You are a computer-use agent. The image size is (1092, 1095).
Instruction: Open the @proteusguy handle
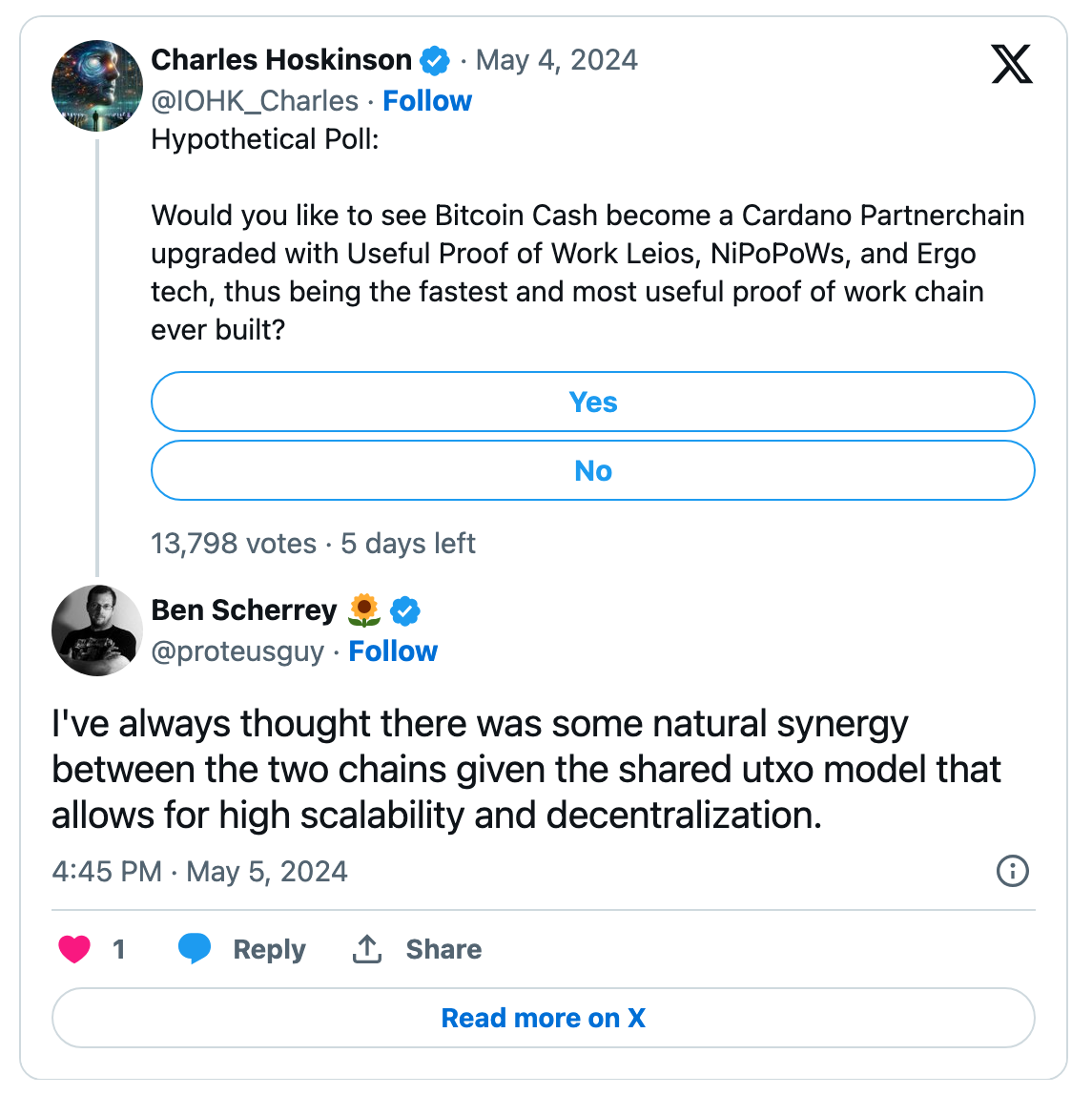point(237,651)
